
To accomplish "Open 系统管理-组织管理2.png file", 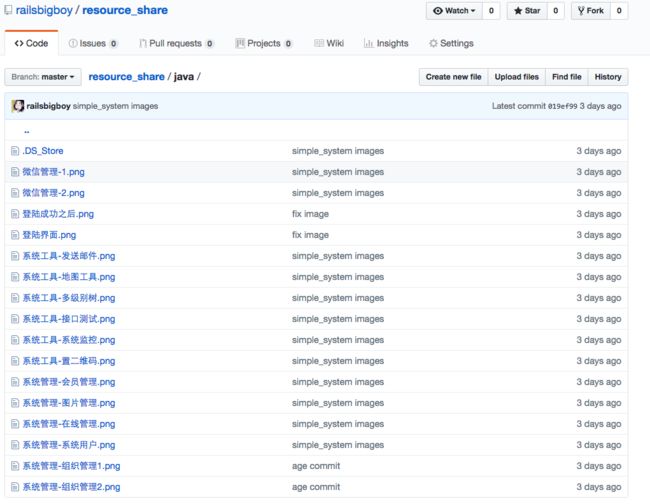I will pyautogui.click(x=71, y=487).
